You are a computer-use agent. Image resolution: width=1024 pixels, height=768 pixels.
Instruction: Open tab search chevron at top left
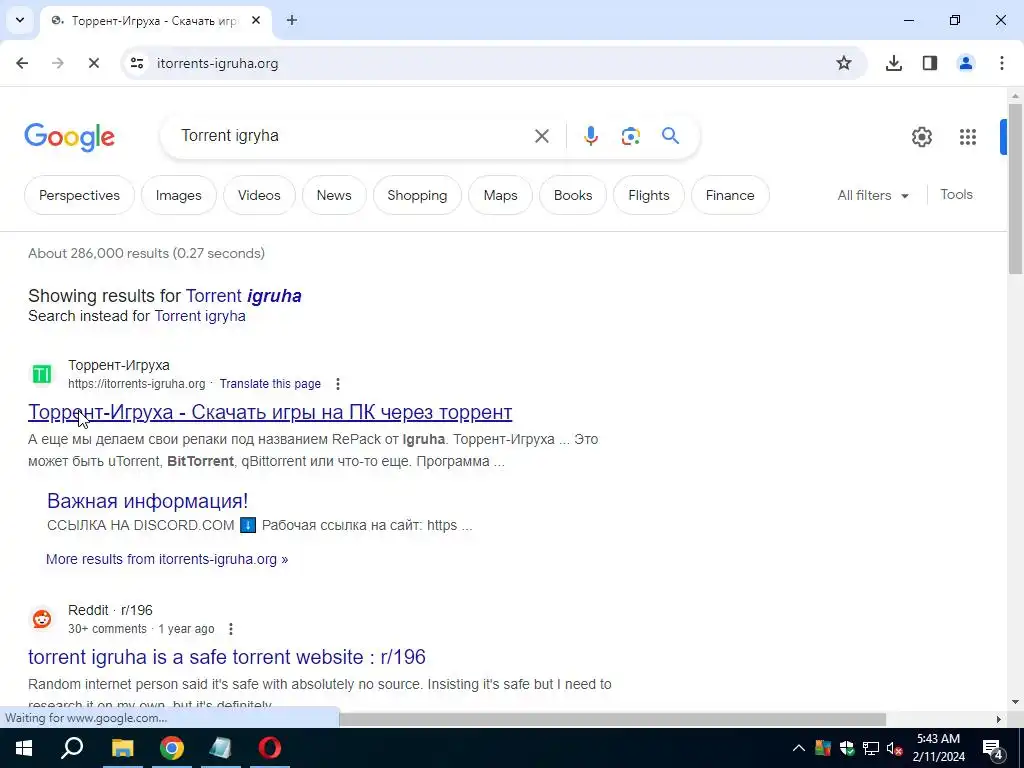pyautogui.click(x=20, y=20)
